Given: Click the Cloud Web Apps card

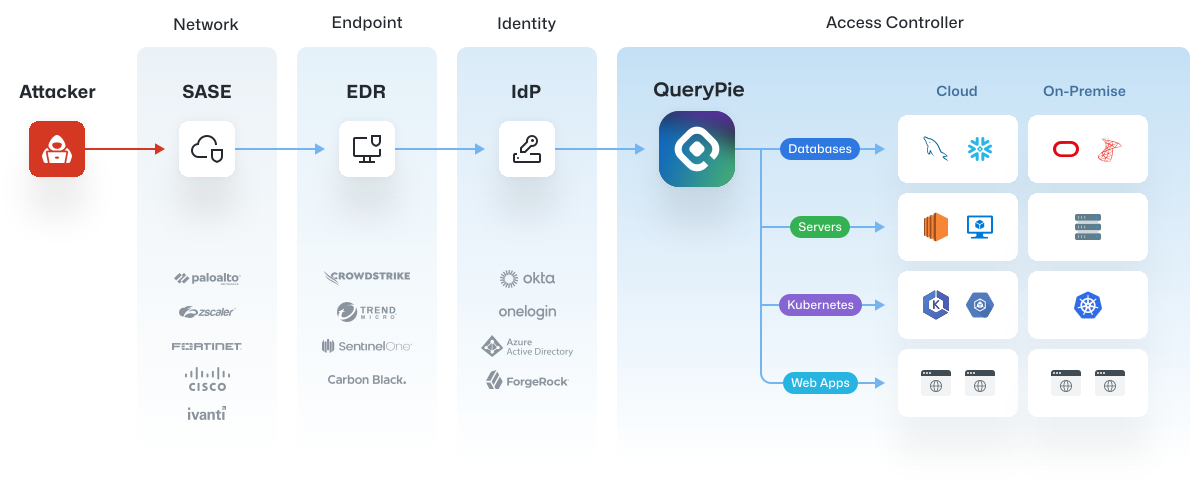Looking at the screenshot, I should pyautogui.click(x=958, y=383).
